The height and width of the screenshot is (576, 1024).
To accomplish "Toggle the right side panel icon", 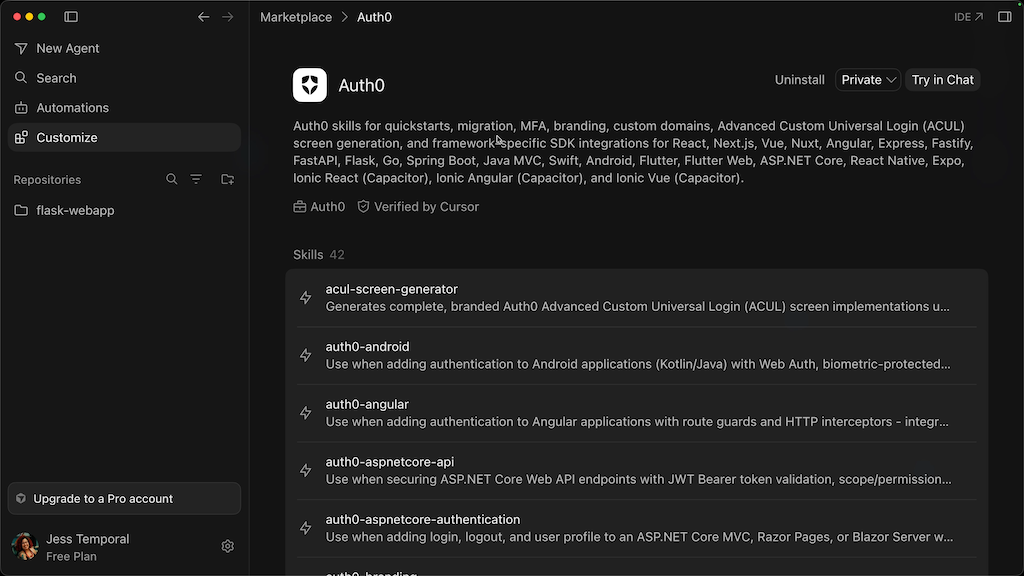I will 1004,17.
